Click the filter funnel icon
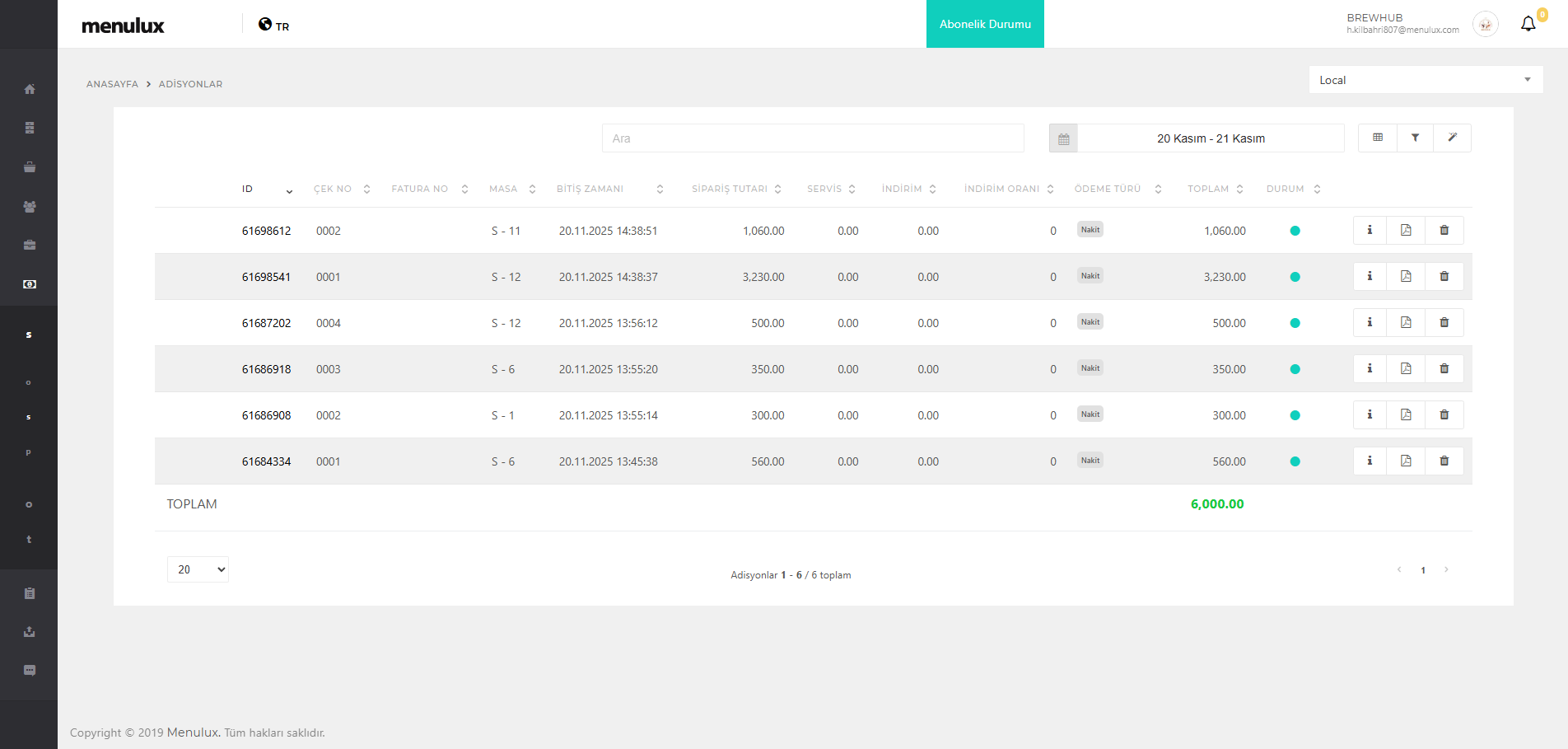The width and height of the screenshot is (1568, 749). [x=1415, y=138]
